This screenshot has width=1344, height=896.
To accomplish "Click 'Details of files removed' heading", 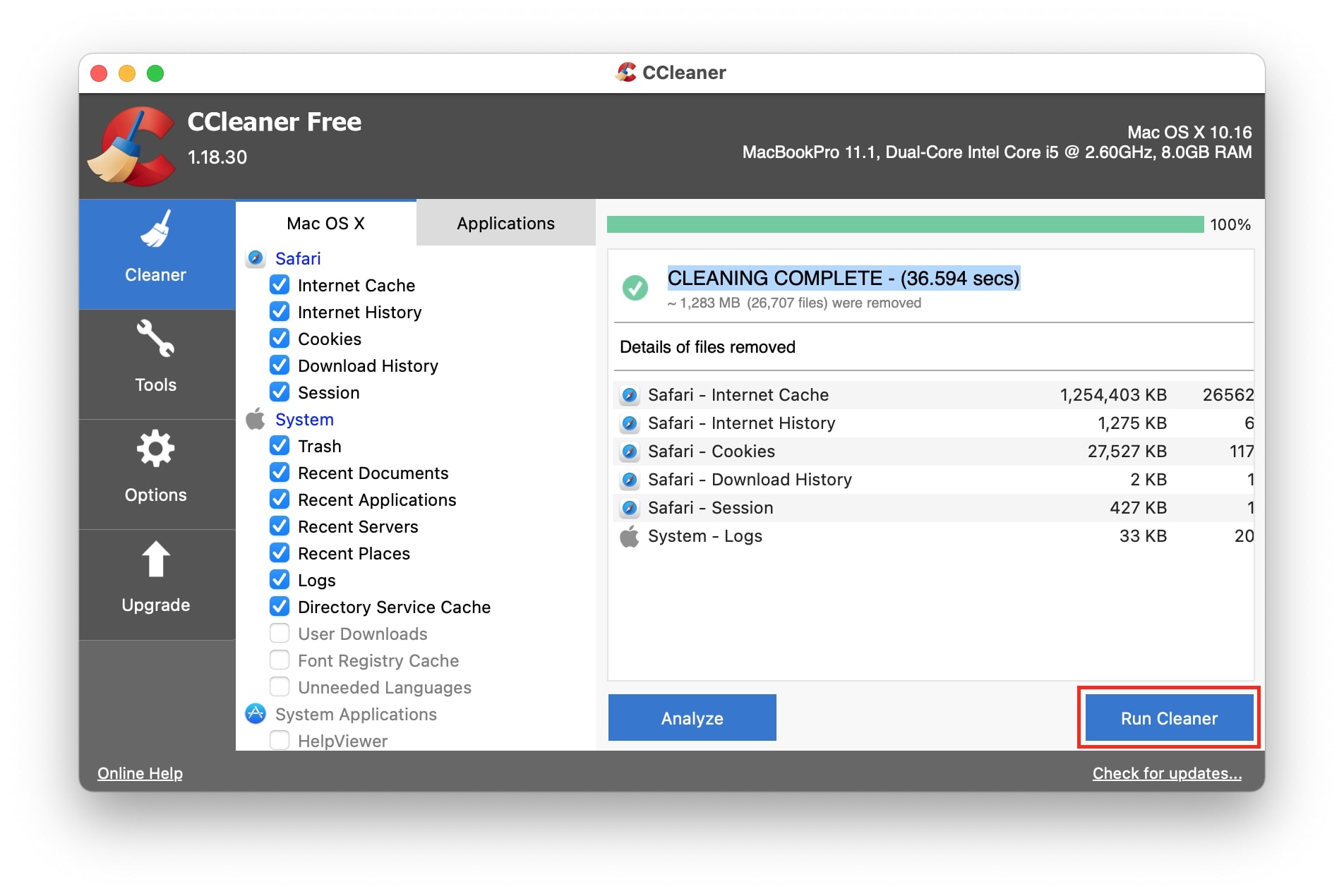I will point(707,347).
